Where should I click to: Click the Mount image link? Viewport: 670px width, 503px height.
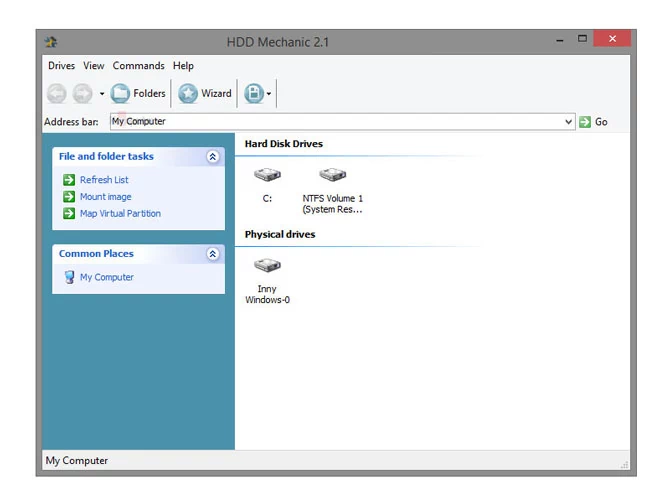(x=105, y=197)
